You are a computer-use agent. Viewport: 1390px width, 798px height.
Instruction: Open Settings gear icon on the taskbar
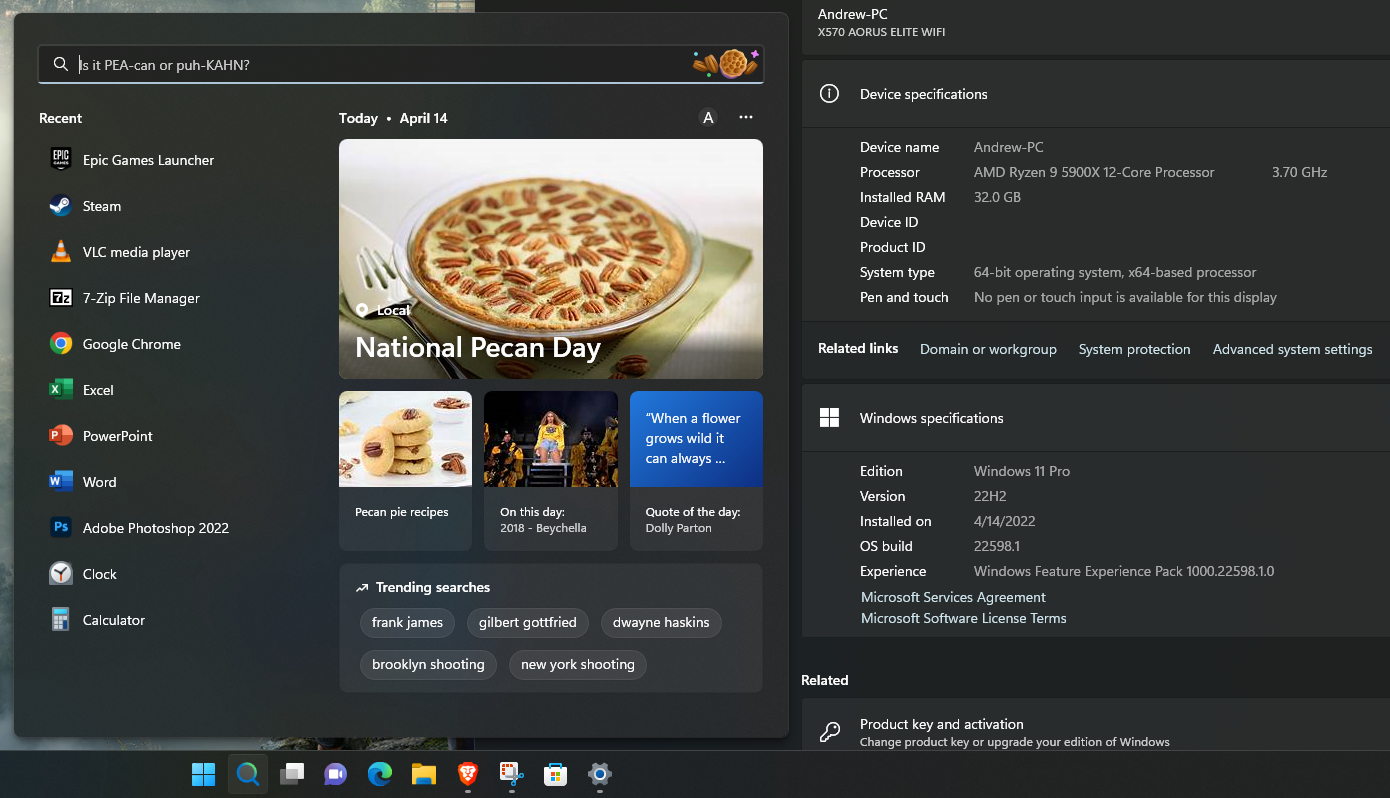click(x=599, y=774)
